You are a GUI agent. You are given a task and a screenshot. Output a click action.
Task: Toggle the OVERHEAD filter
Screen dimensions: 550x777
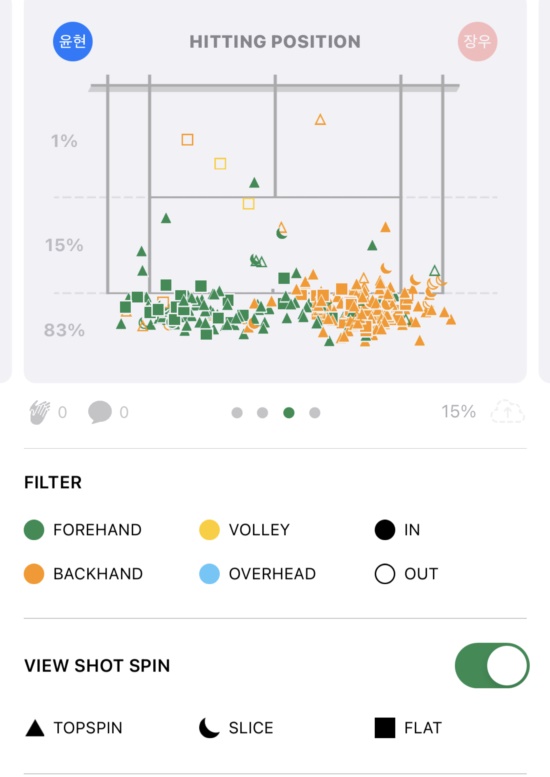[257, 574]
